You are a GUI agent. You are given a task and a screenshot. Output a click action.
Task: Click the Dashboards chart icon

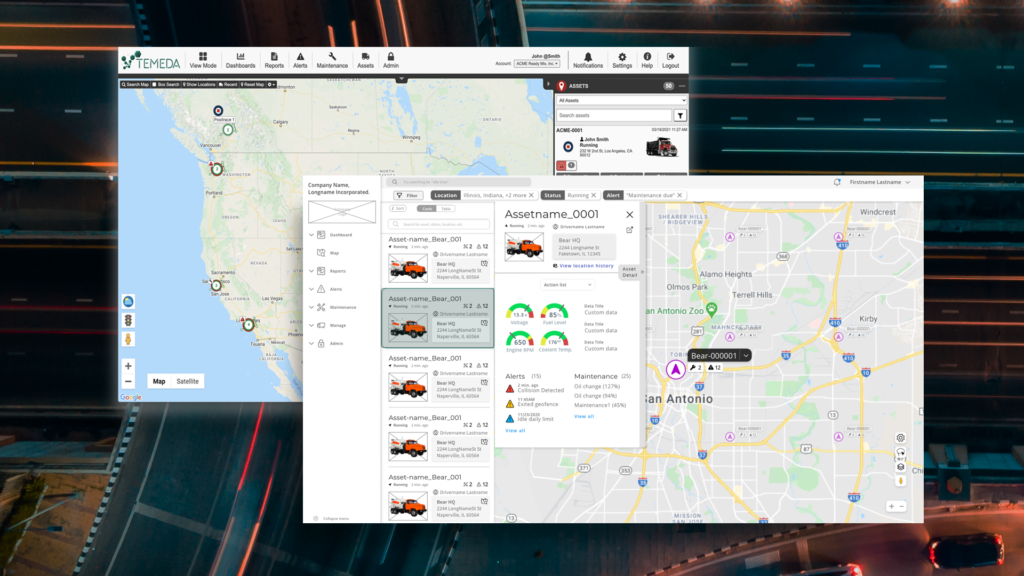pos(240,58)
